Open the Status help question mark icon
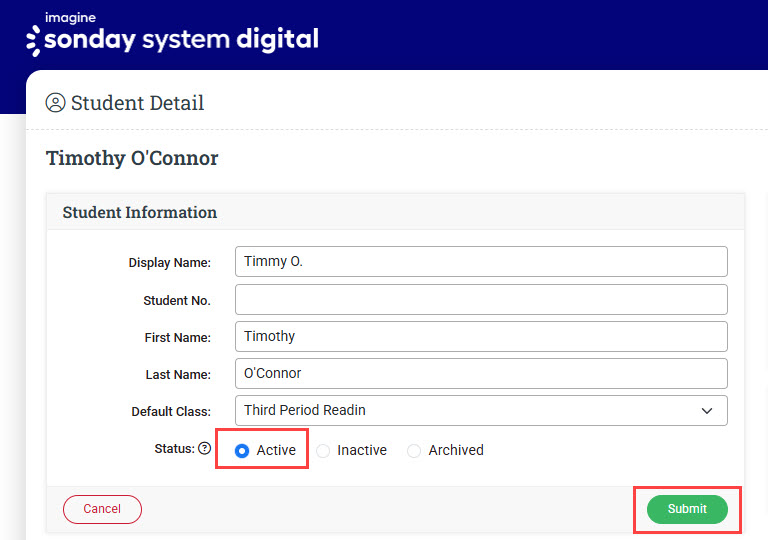The width and height of the screenshot is (768, 540). [x=205, y=449]
